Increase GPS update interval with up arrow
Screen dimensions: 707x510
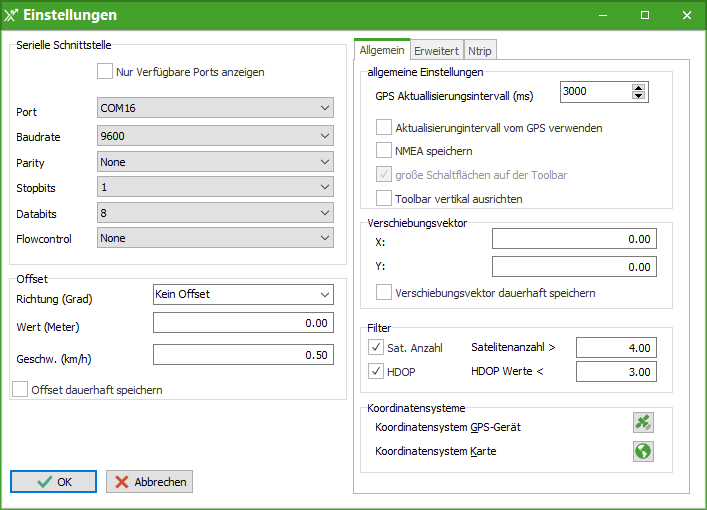(639, 87)
